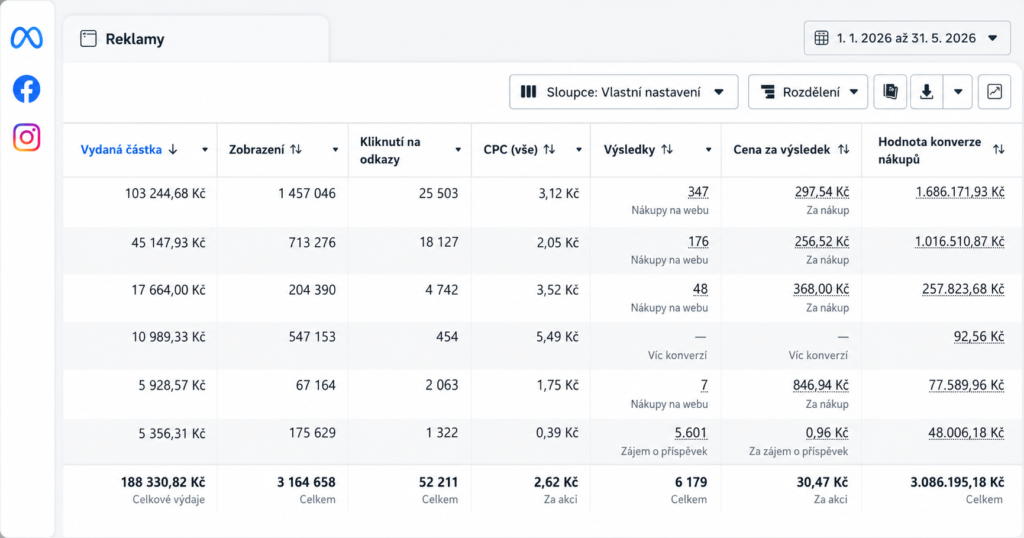Open the Rozdělení dropdown
Image resolution: width=1024 pixels, height=538 pixels.
(x=808, y=92)
